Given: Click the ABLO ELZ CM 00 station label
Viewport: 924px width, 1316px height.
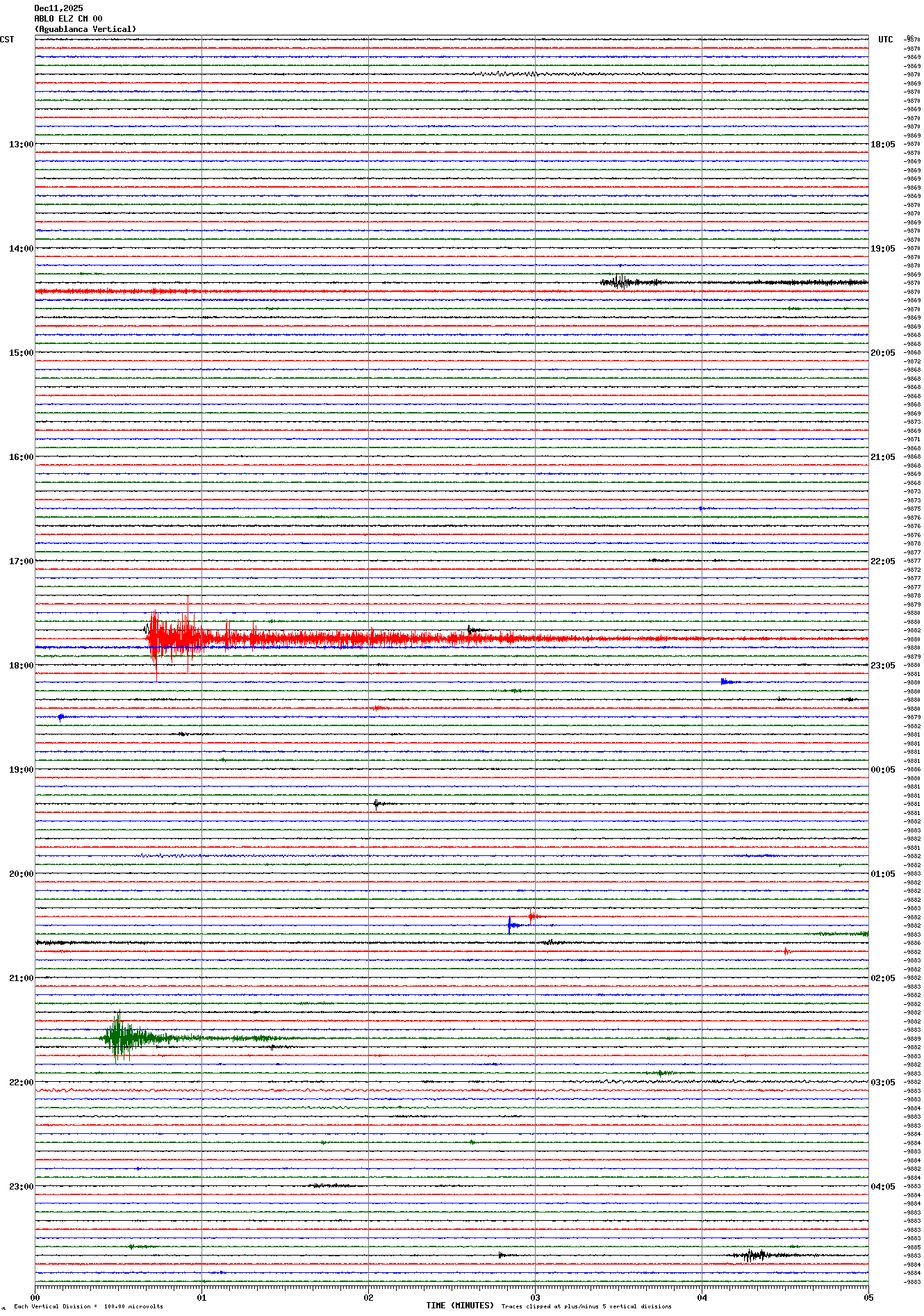Looking at the screenshot, I should (x=68, y=19).
